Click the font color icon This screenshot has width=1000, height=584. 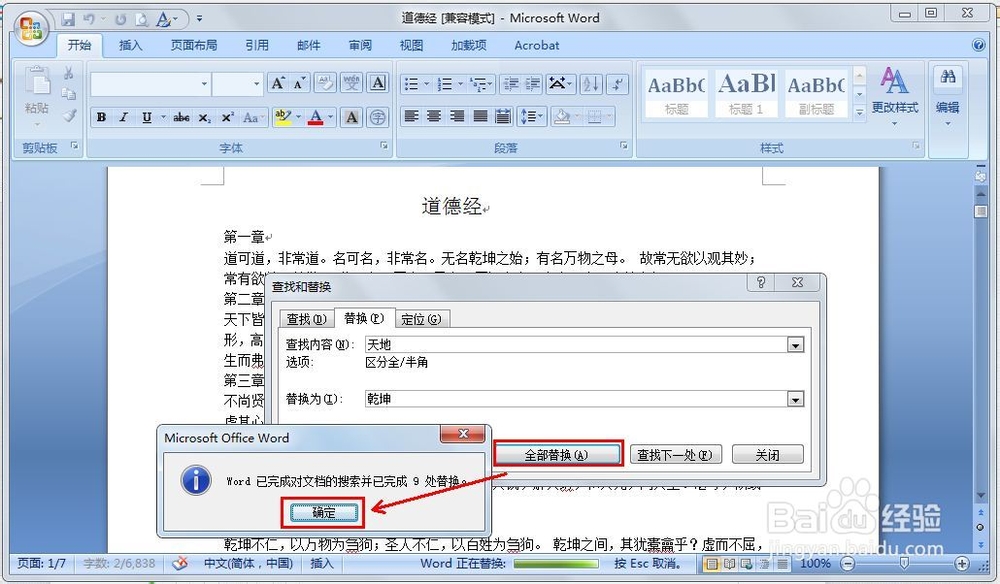coord(316,117)
